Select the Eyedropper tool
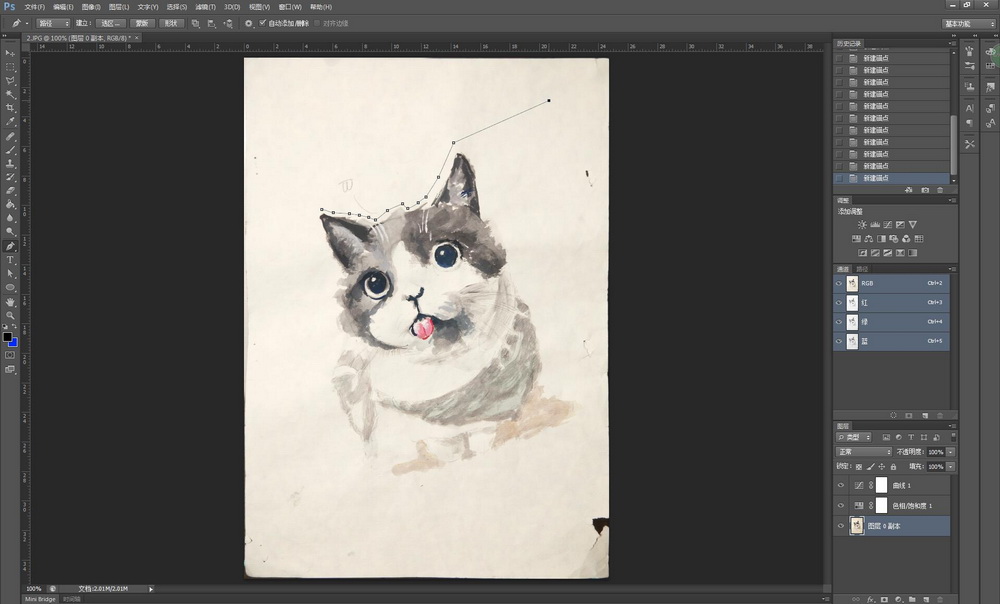The width and height of the screenshot is (1000, 604). tap(10, 122)
